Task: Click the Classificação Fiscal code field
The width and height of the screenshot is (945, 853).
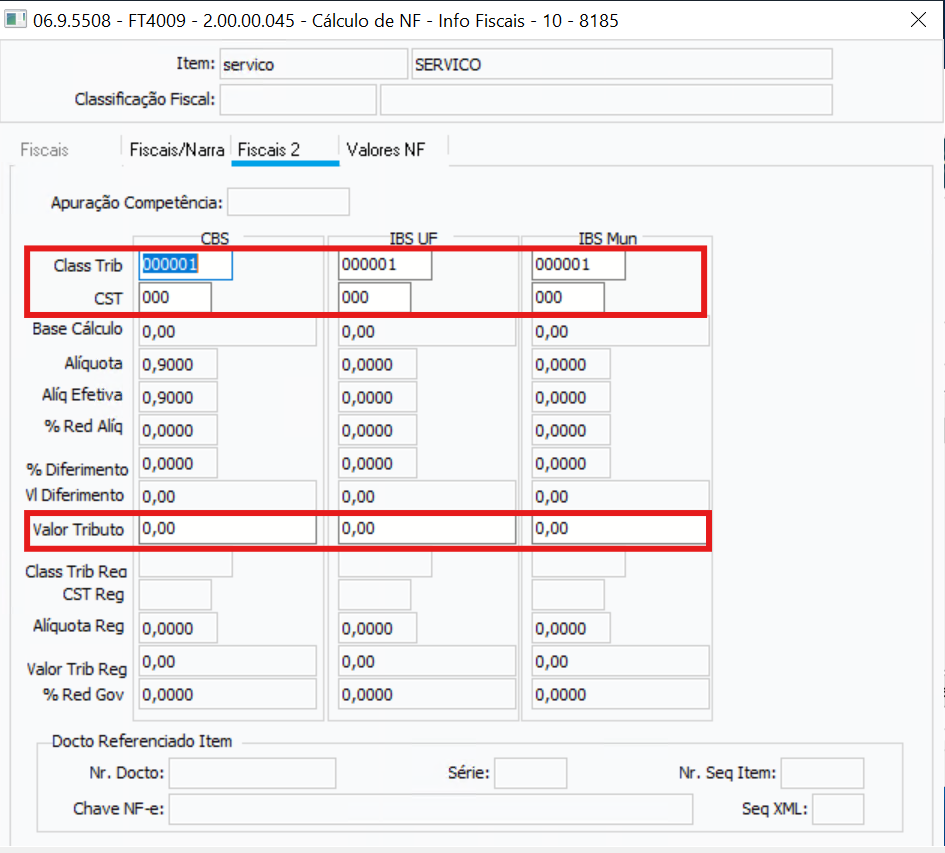Action: point(298,99)
